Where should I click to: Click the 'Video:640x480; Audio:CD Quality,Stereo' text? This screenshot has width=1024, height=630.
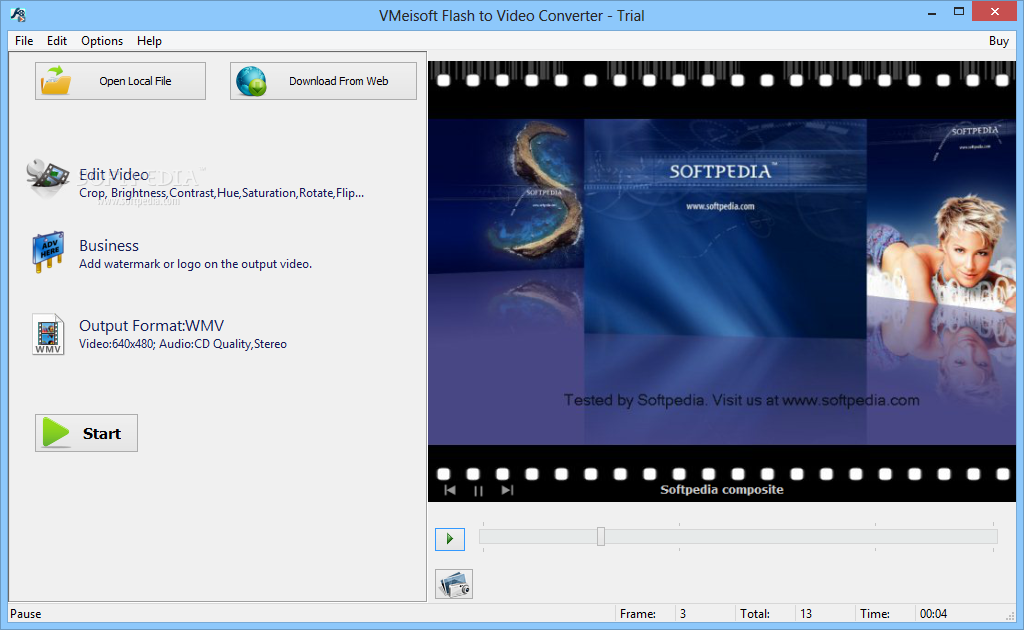pyautogui.click(x=183, y=343)
